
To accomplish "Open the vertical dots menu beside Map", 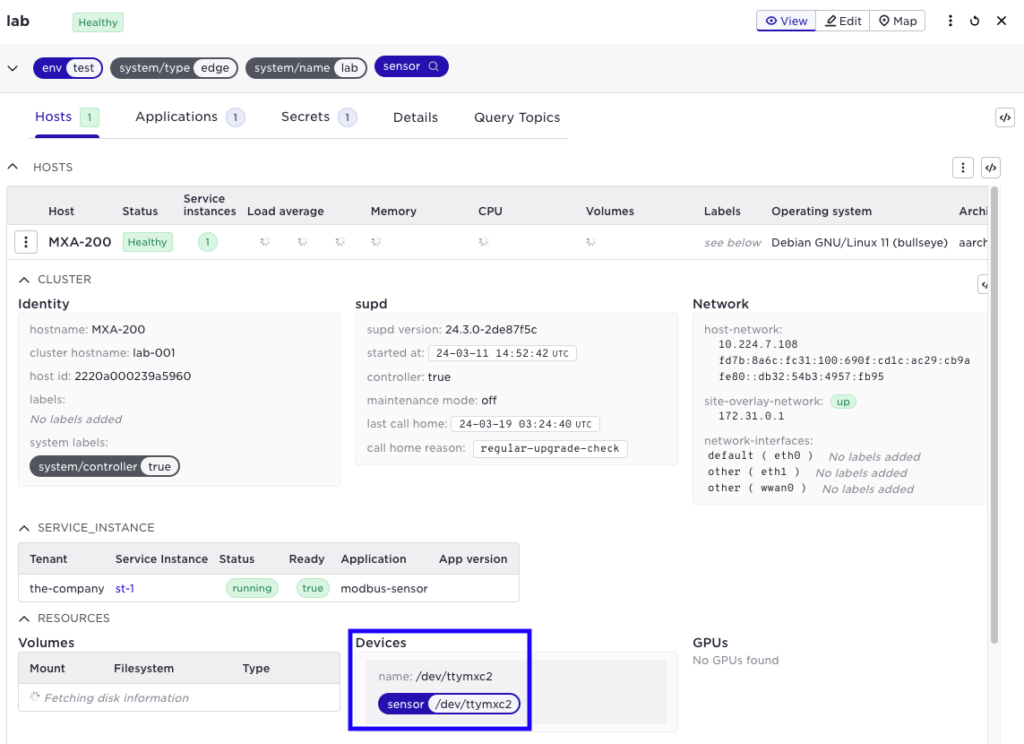I will pos(950,21).
